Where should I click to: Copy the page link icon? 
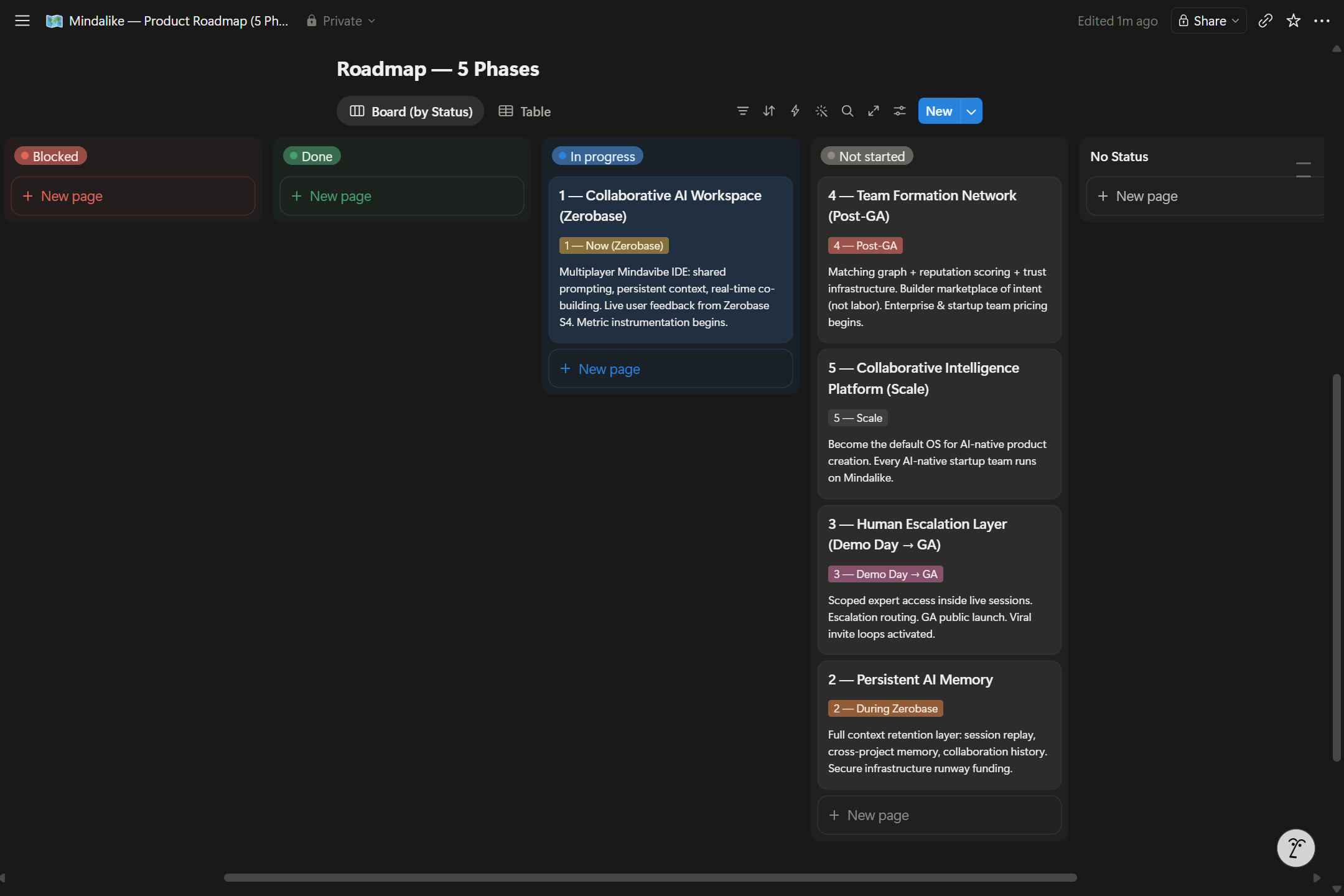(1265, 21)
